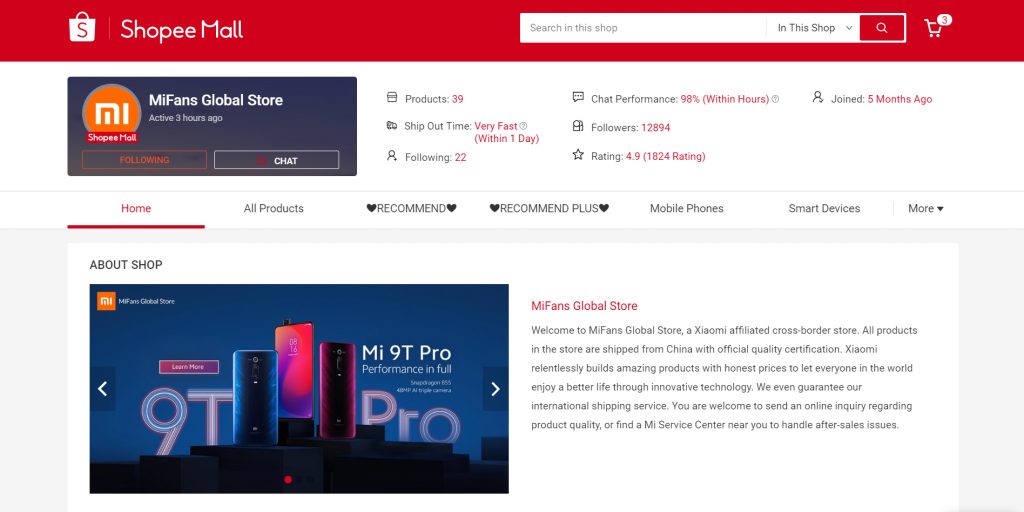This screenshot has height=512, width=1024.
Task: Open the shopping cart icon
Action: pos(933,29)
